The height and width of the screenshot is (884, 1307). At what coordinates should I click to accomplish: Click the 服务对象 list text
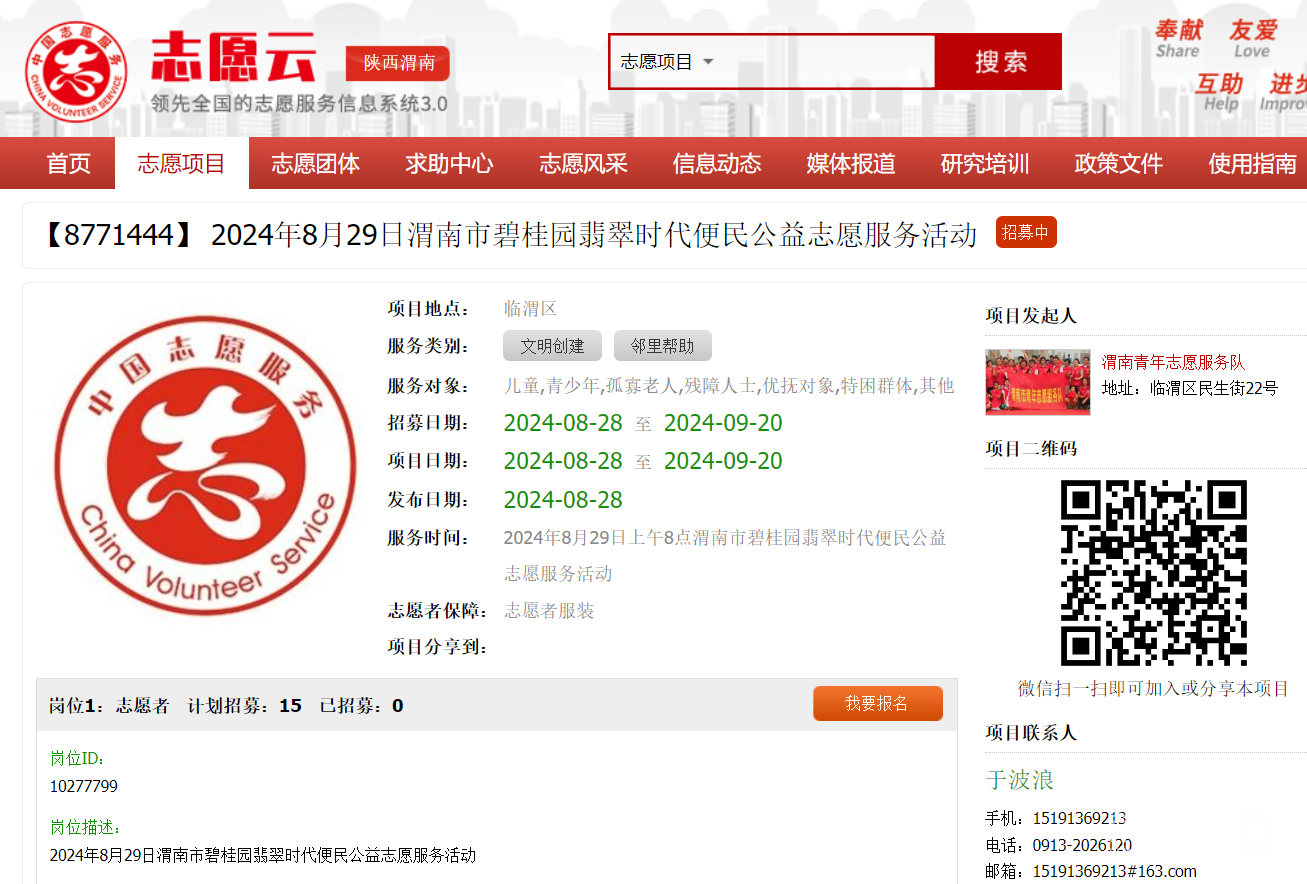click(x=729, y=385)
